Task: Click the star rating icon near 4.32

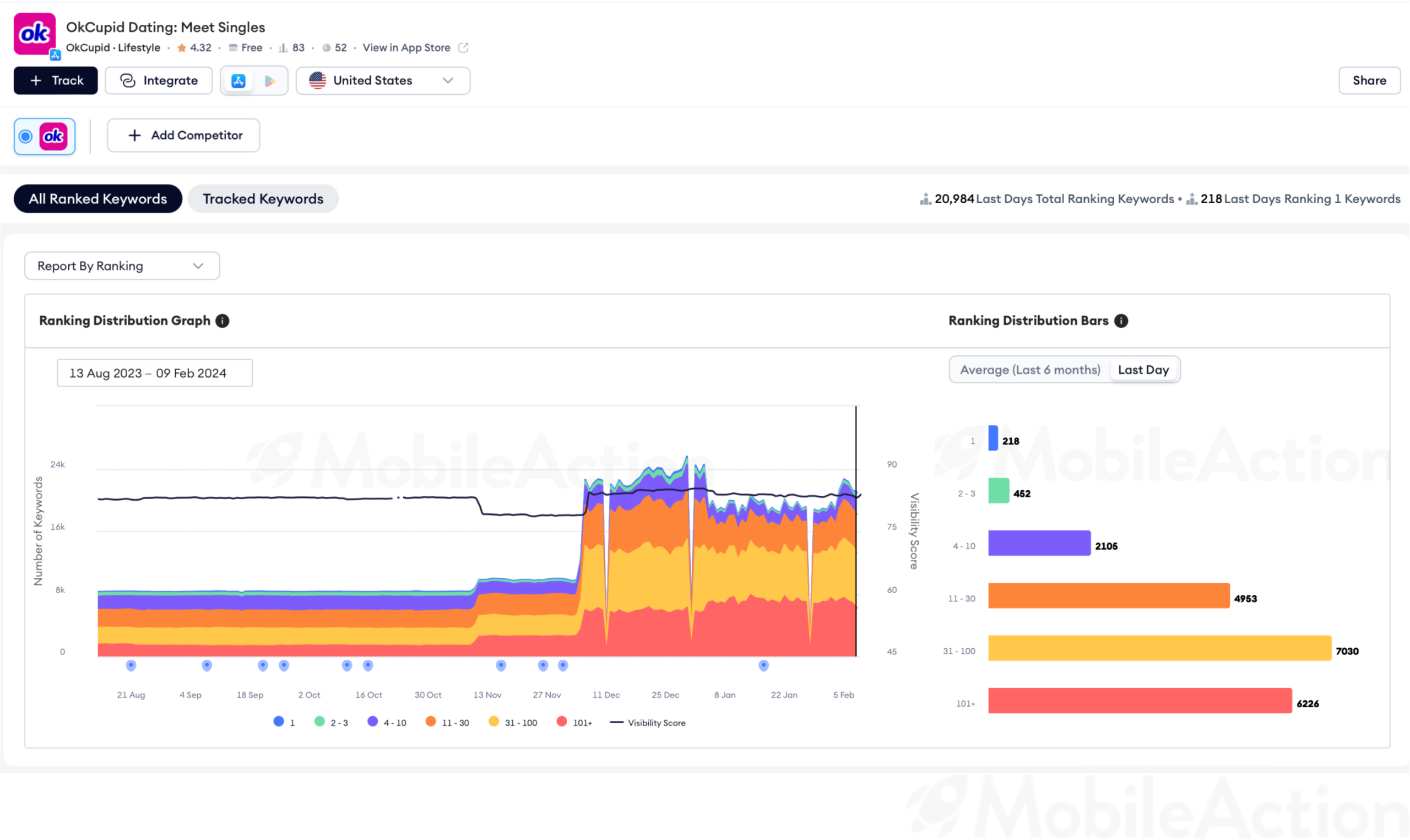Action: point(182,48)
